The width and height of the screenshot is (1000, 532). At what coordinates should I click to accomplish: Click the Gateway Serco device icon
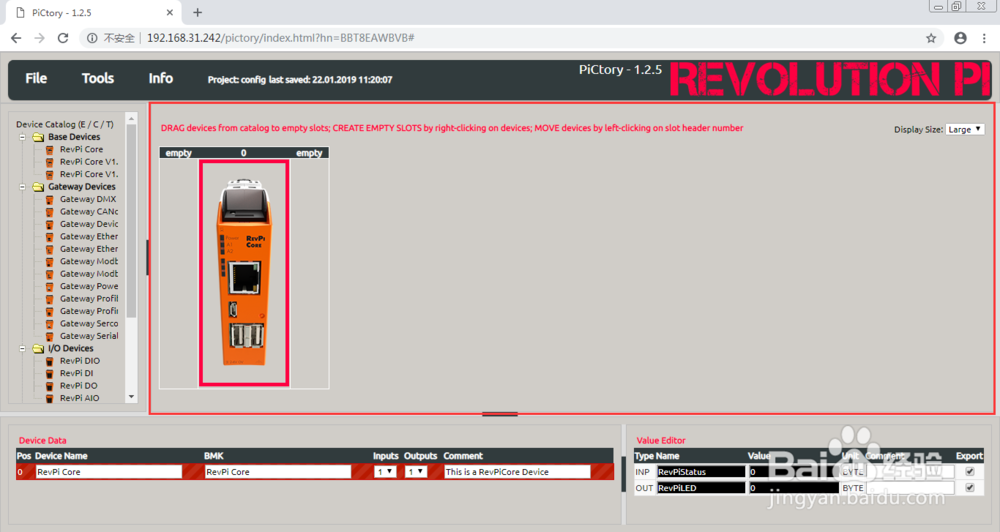coord(50,324)
